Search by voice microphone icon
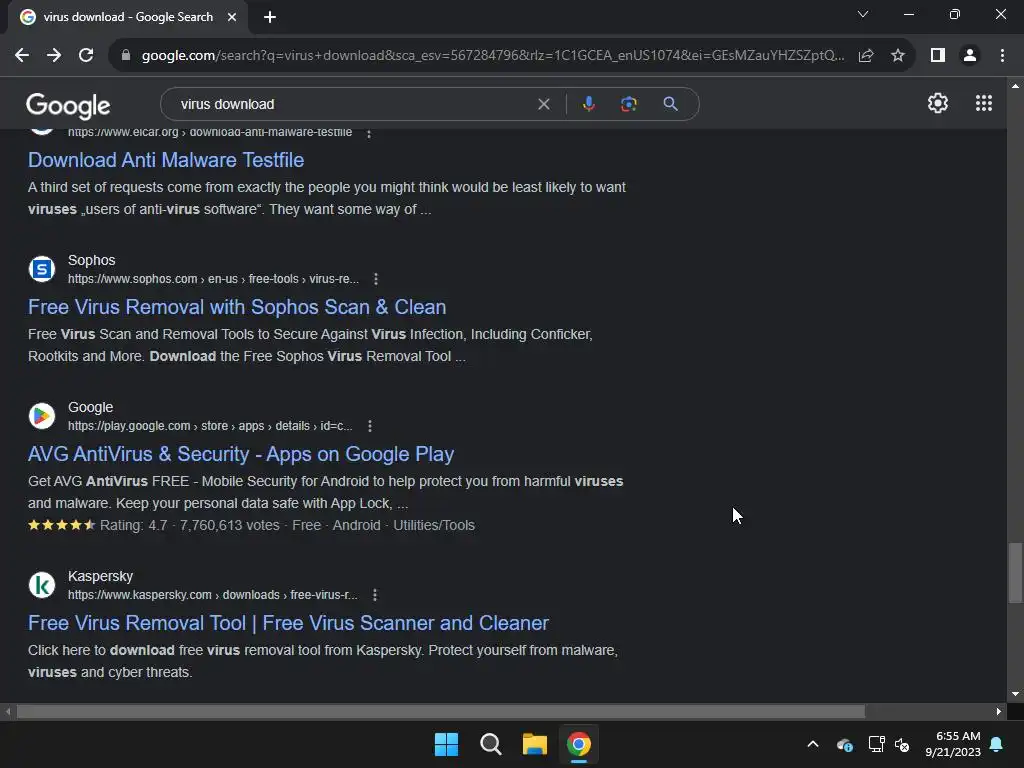The image size is (1024, 768). 588,104
